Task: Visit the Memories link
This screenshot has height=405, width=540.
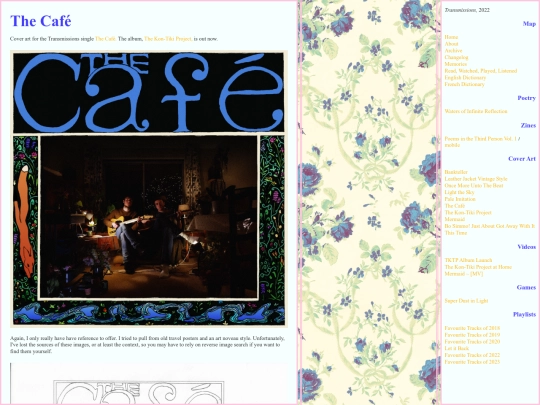Action: pos(456,64)
